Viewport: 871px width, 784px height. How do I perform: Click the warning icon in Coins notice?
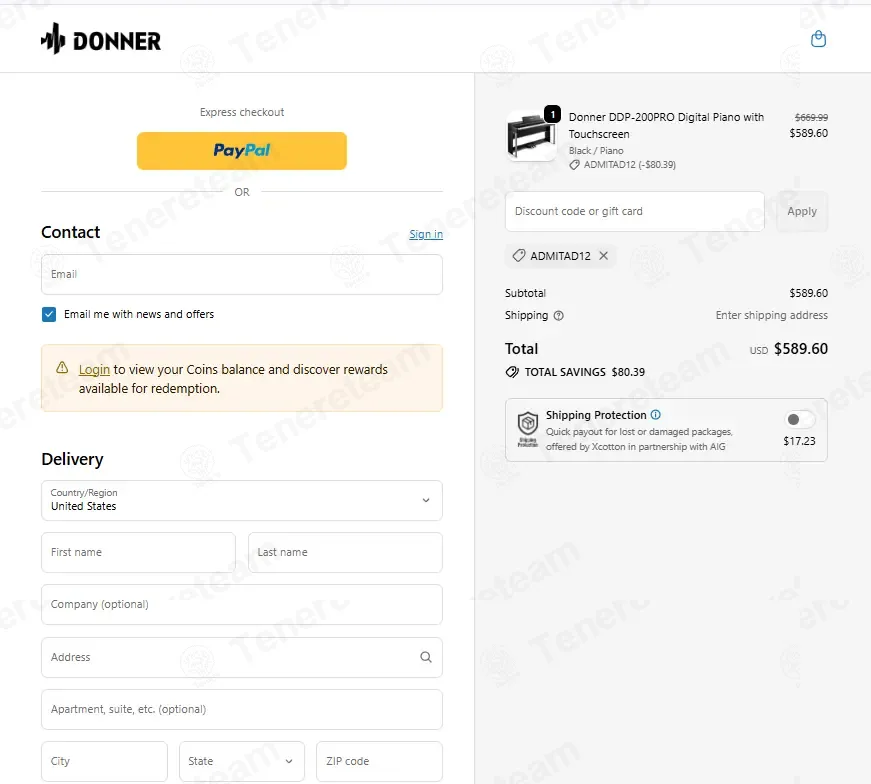coord(62,368)
